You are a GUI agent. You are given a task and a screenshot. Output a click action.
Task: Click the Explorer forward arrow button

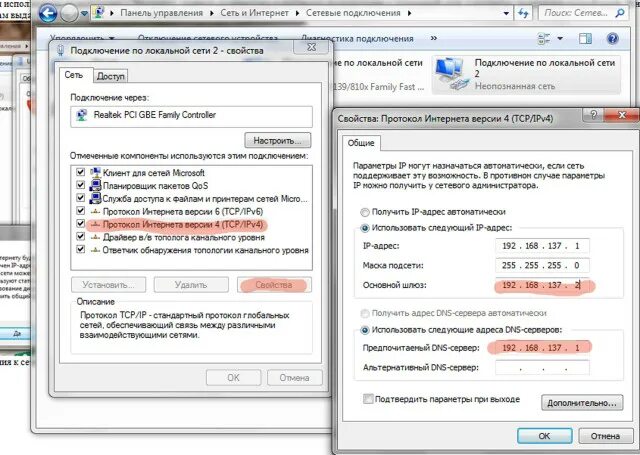point(69,13)
